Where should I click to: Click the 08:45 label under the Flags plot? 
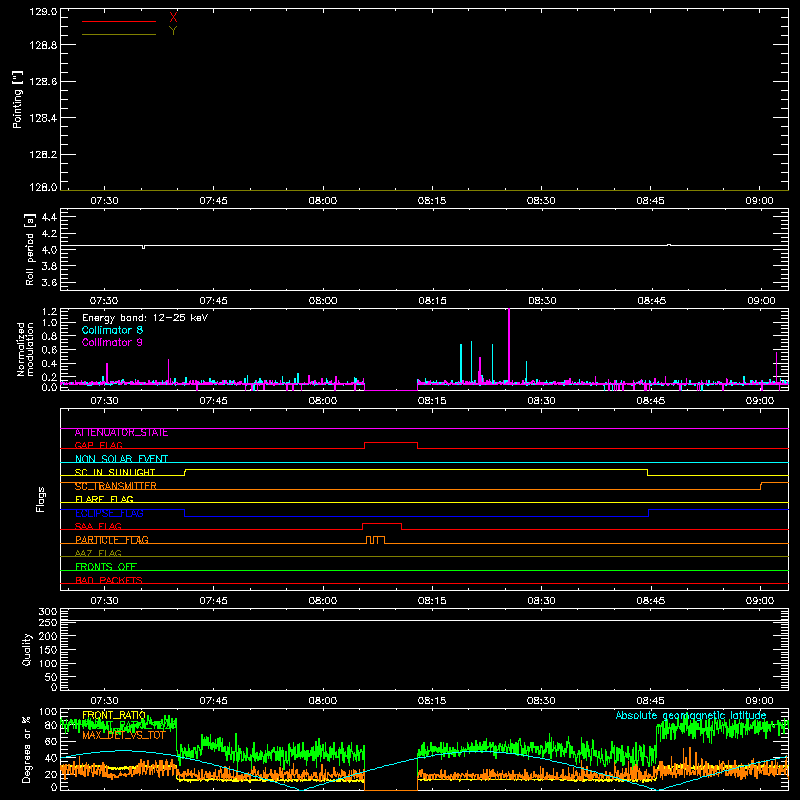(x=651, y=601)
